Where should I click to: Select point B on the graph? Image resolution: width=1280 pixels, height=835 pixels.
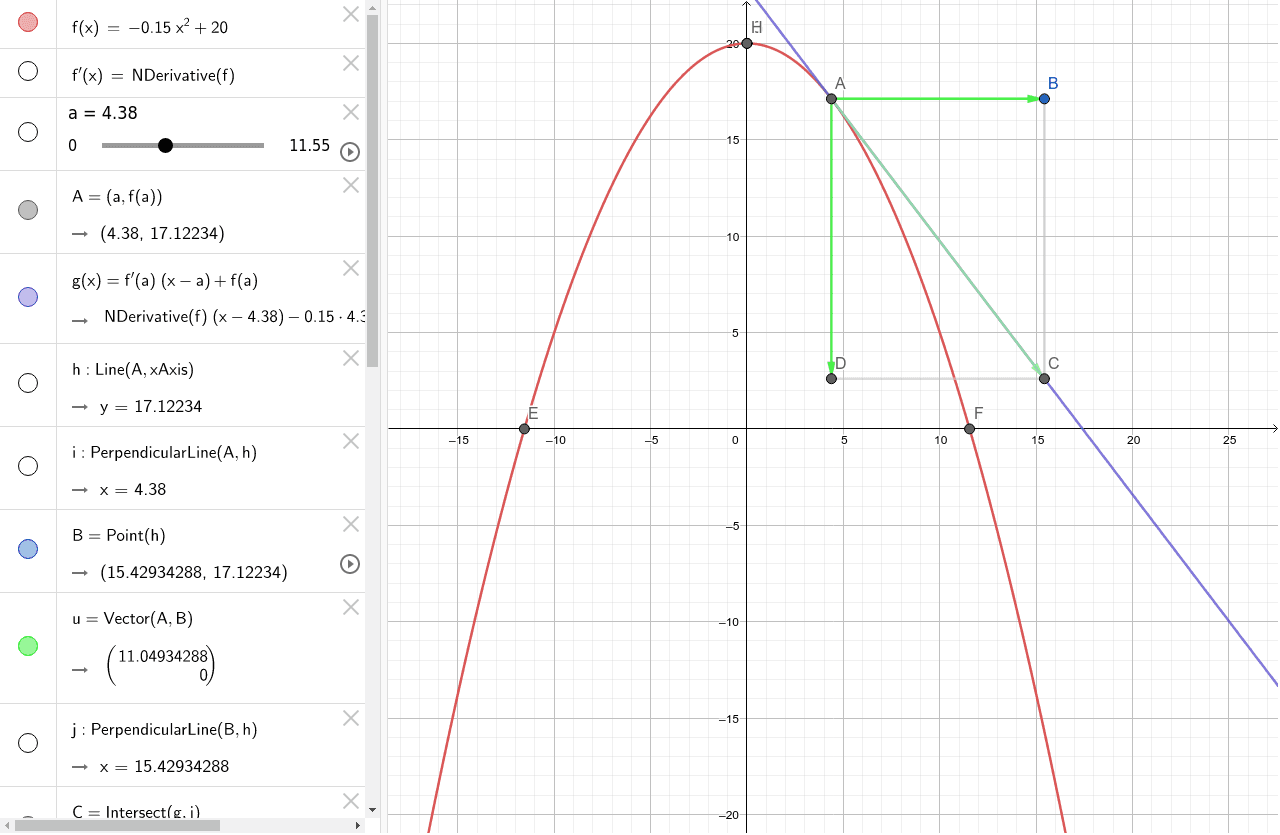click(1044, 98)
